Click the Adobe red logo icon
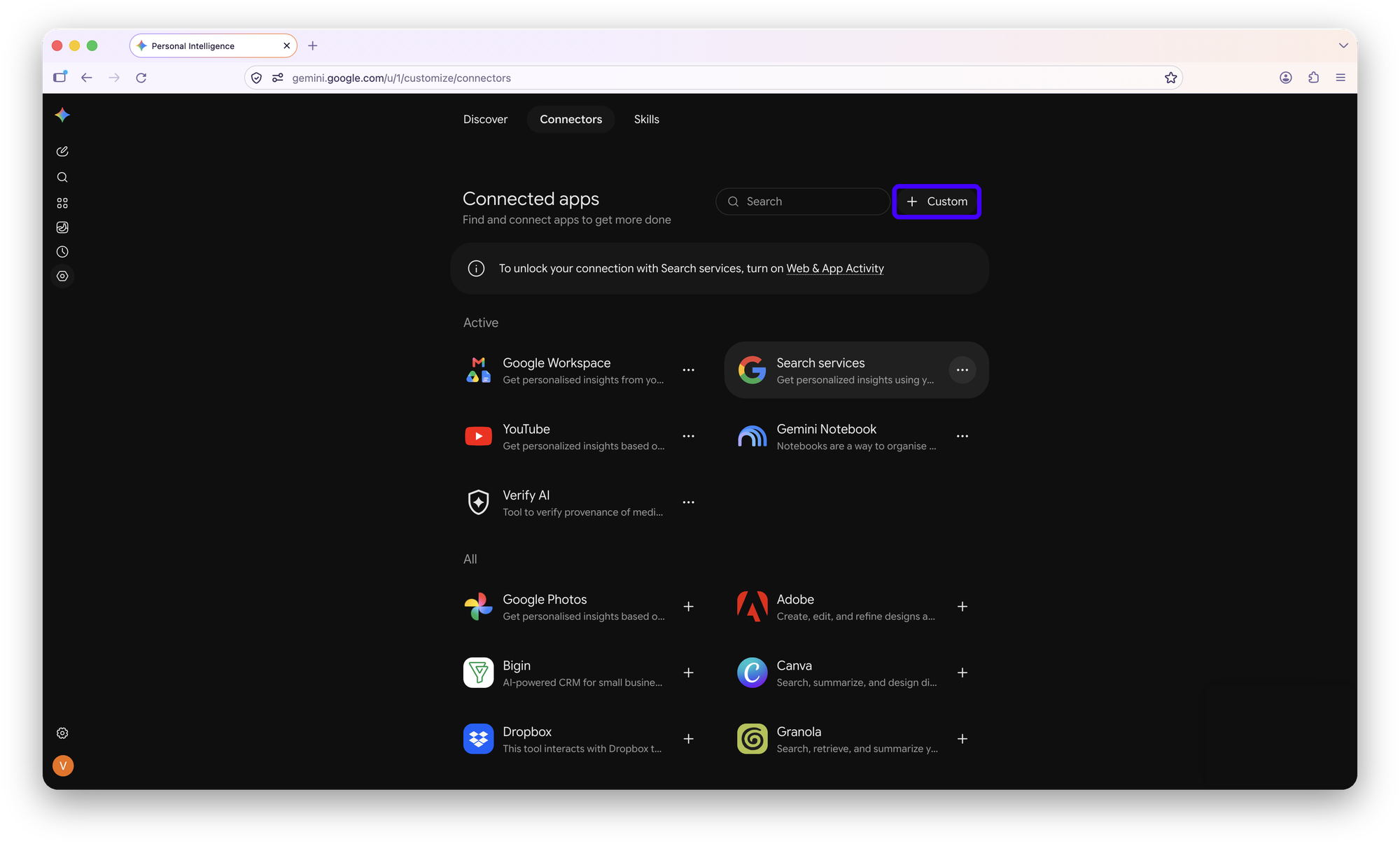Screen dimensions: 1400x846 click(x=752, y=607)
